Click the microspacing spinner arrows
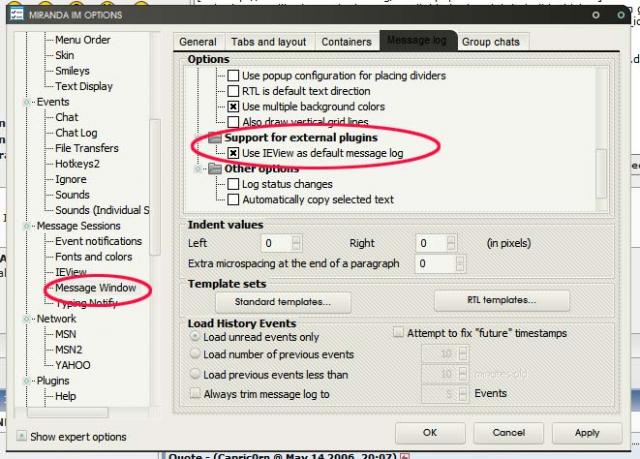The width and height of the screenshot is (640, 459). 460,264
